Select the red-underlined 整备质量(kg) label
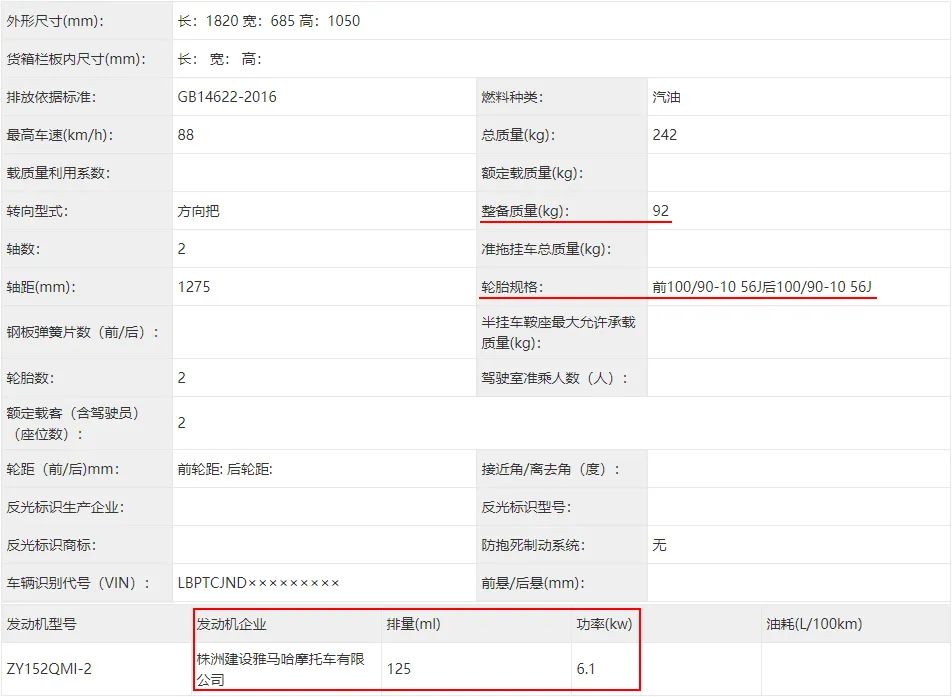Image resolution: width=952 pixels, height=697 pixels. coord(520,211)
